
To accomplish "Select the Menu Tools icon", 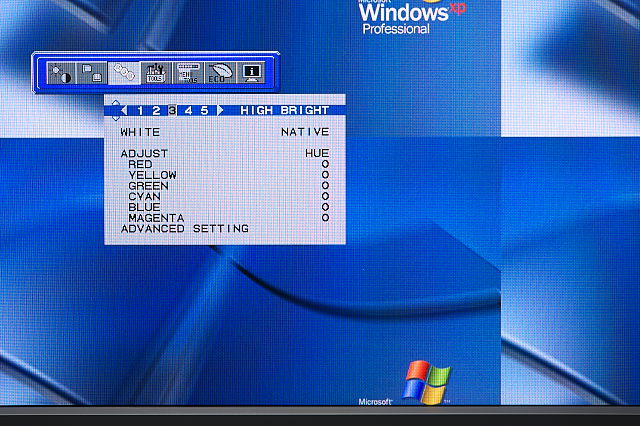I will click(187, 74).
